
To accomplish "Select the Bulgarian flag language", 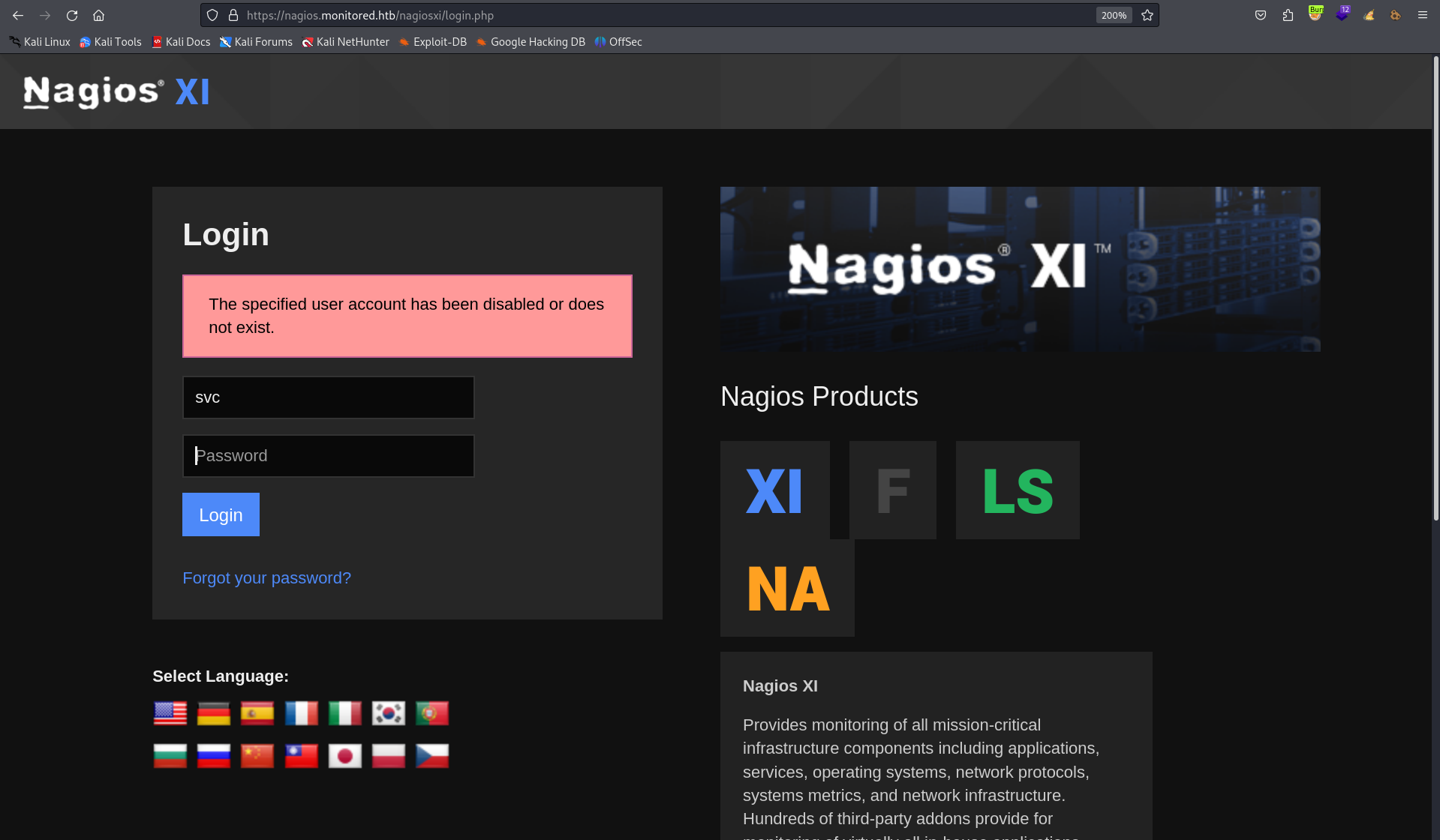I will (170, 756).
